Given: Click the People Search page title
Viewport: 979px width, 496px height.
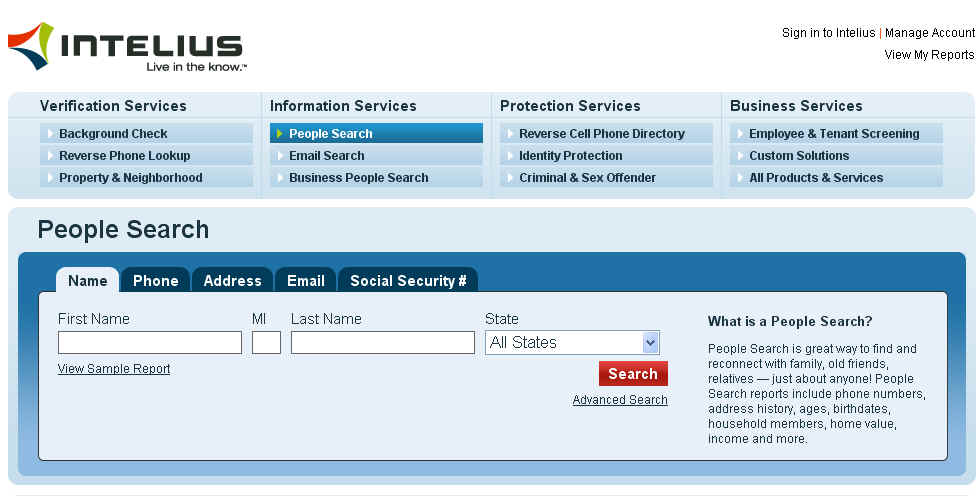Looking at the screenshot, I should (123, 230).
